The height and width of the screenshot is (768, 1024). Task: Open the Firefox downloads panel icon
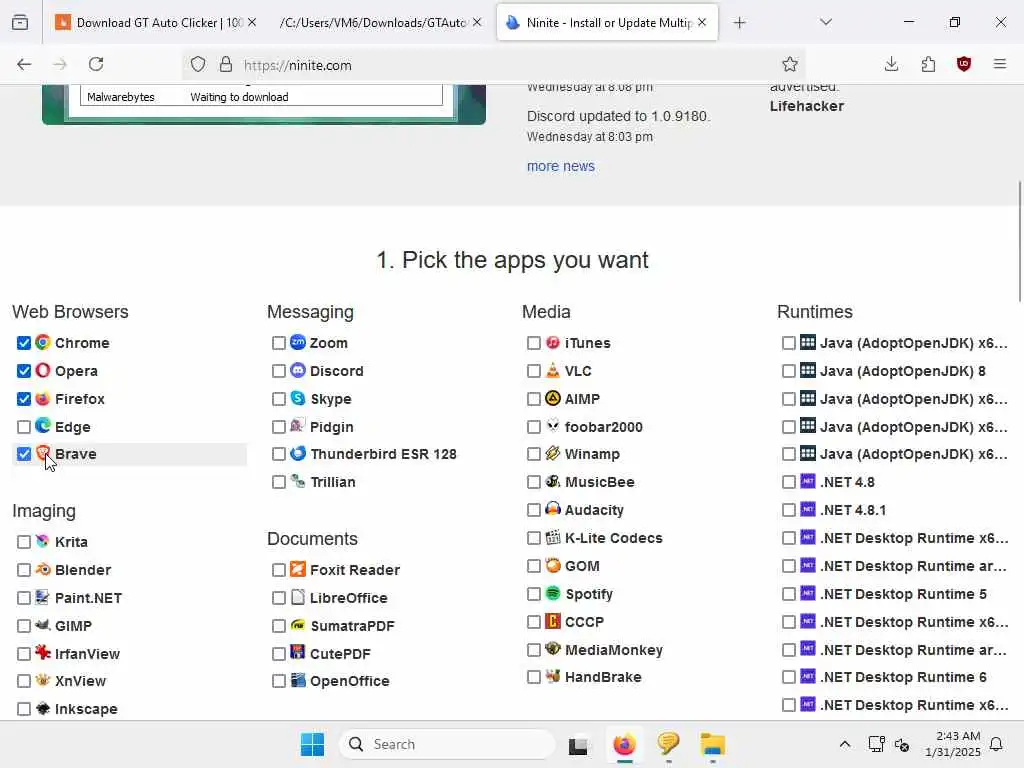891,64
